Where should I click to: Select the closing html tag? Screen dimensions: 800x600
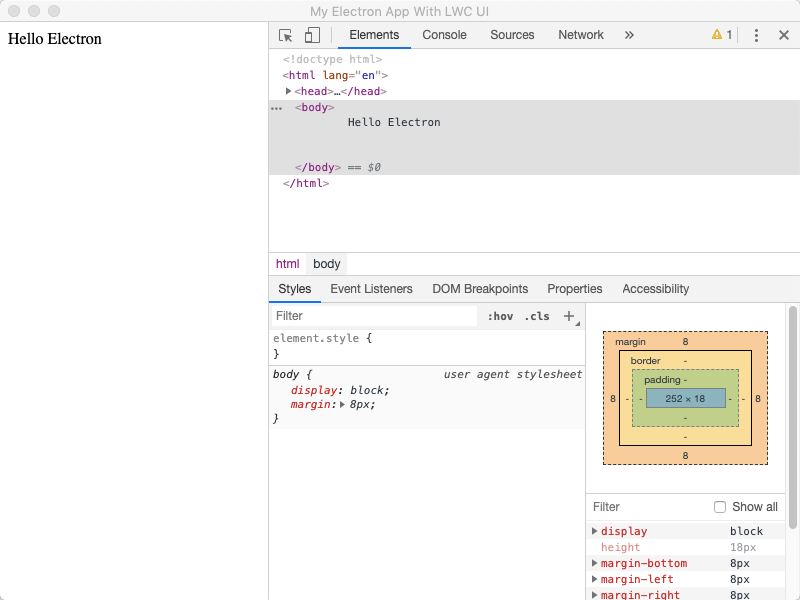(x=306, y=183)
